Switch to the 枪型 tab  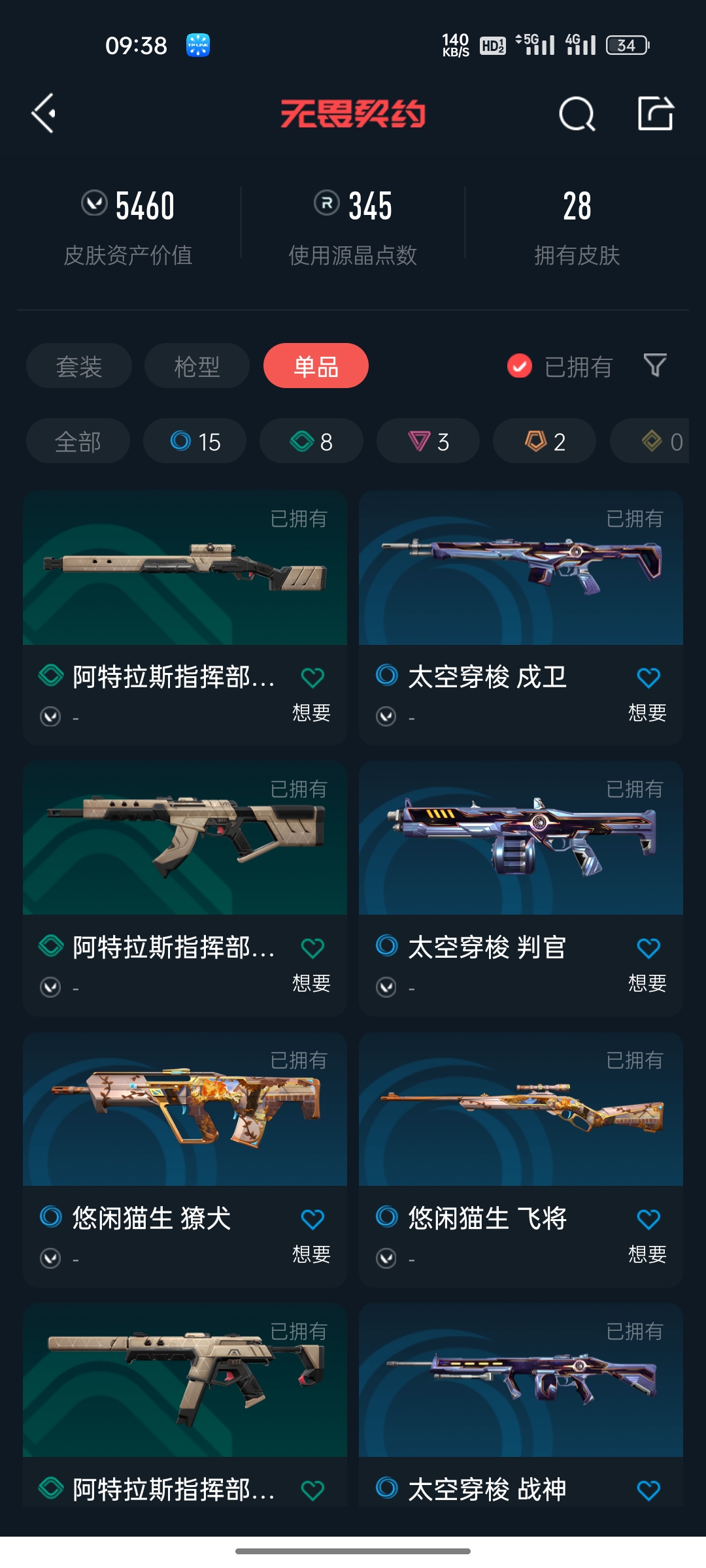coord(197,366)
